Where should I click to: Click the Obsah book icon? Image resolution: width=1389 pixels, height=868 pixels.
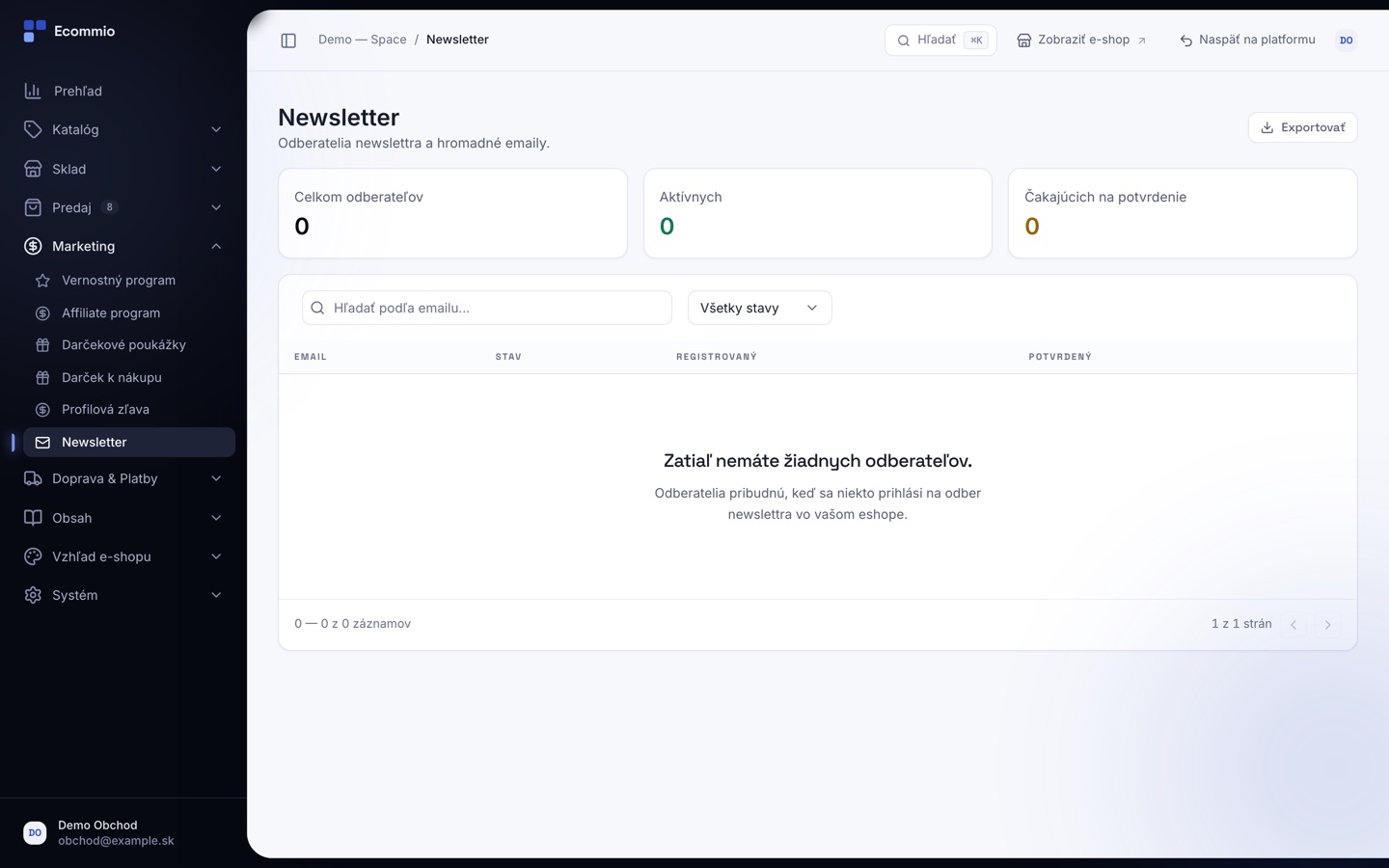pyautogui.click(x=33, y=518)
